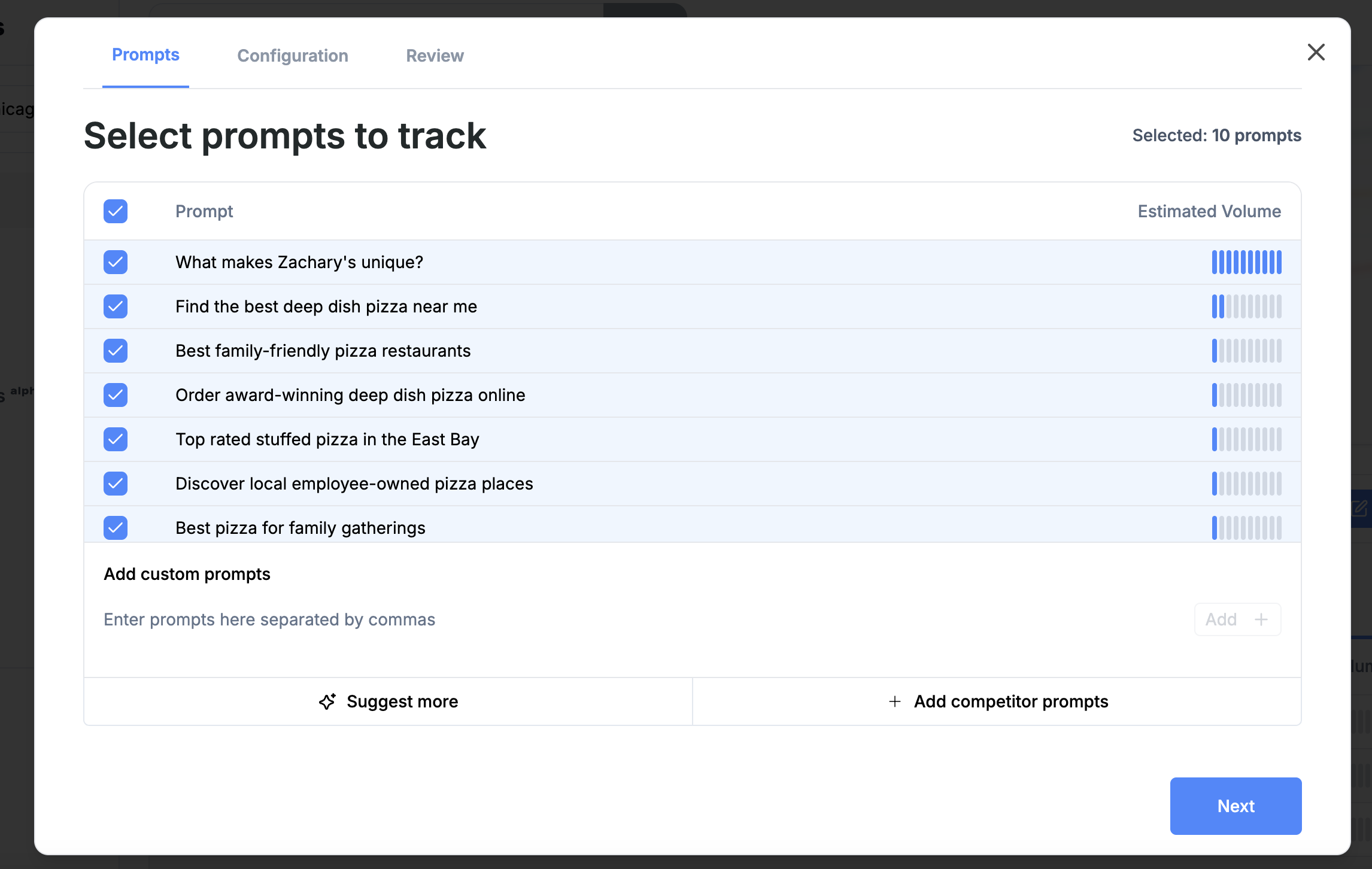Switch to the Configuration tab
This screenshot has height=869, width=1372.
click(x=293, y=56)
